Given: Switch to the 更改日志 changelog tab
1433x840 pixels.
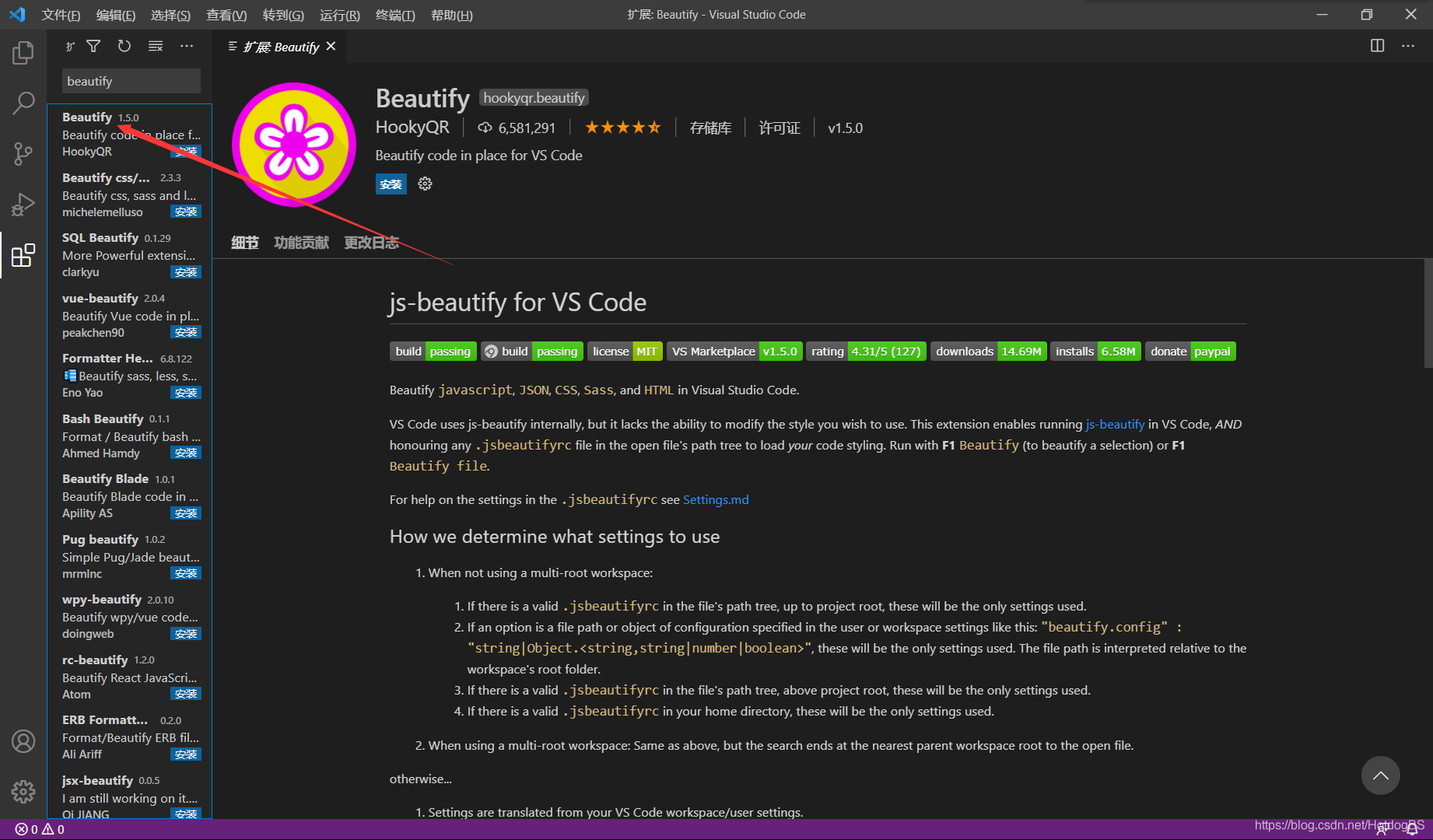Looking at the screenshot, I should point(372,243).
